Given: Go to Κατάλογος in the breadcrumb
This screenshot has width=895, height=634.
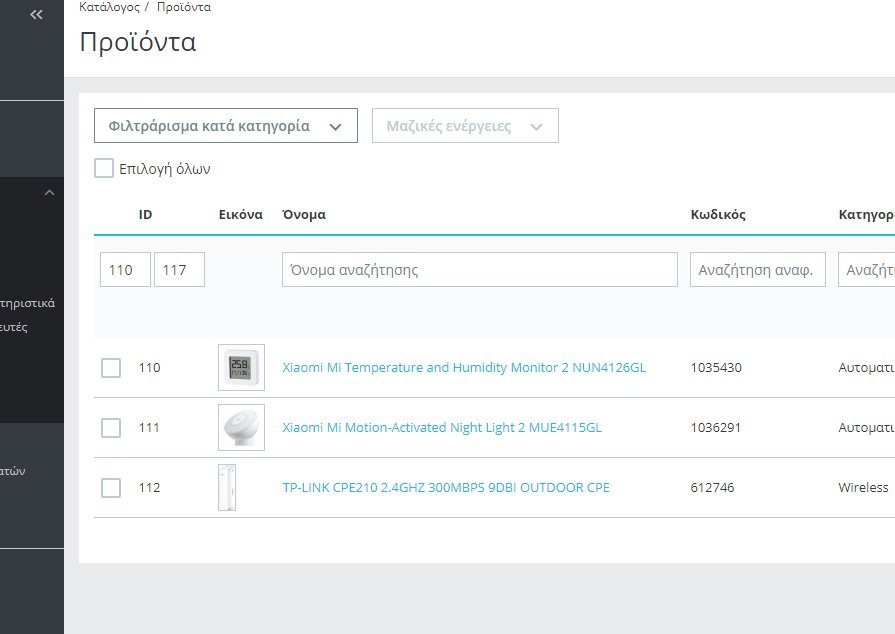Looking at the screenshot, I should 109,7.
